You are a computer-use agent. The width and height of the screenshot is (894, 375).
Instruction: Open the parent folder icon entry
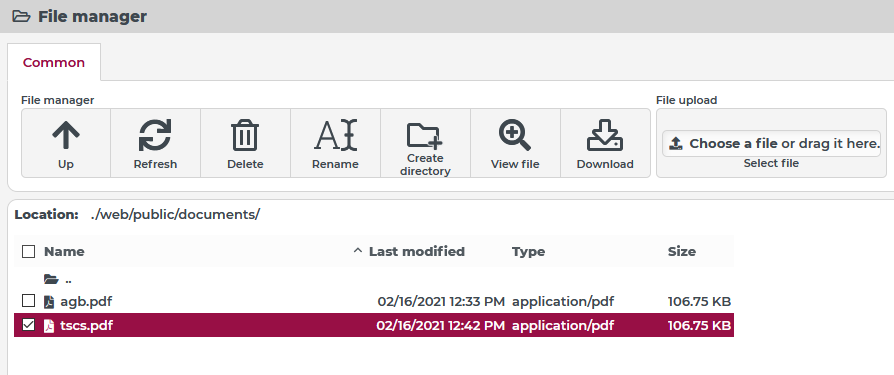tap(51, 279)
